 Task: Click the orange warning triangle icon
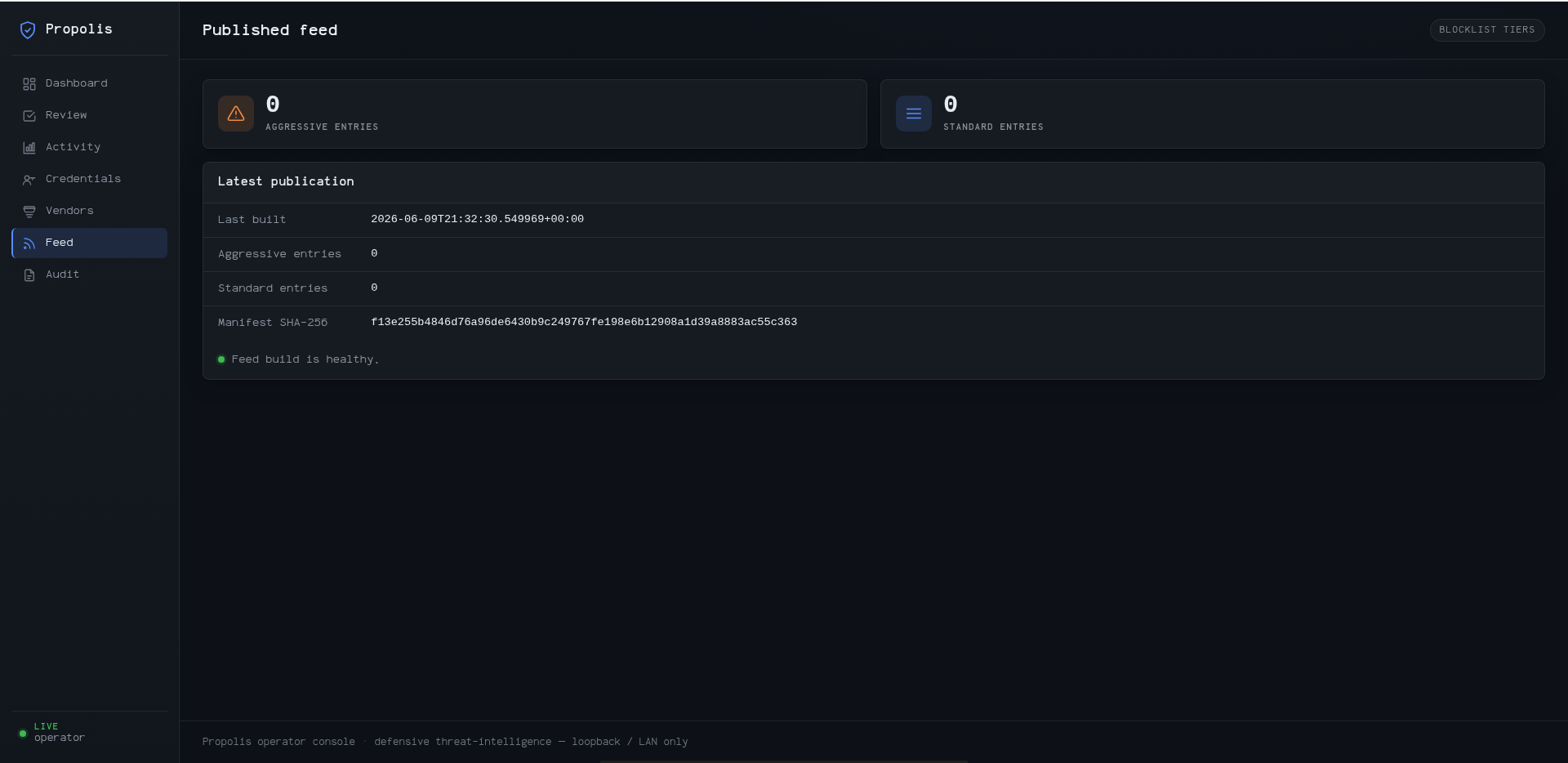[x=236, y=114]
